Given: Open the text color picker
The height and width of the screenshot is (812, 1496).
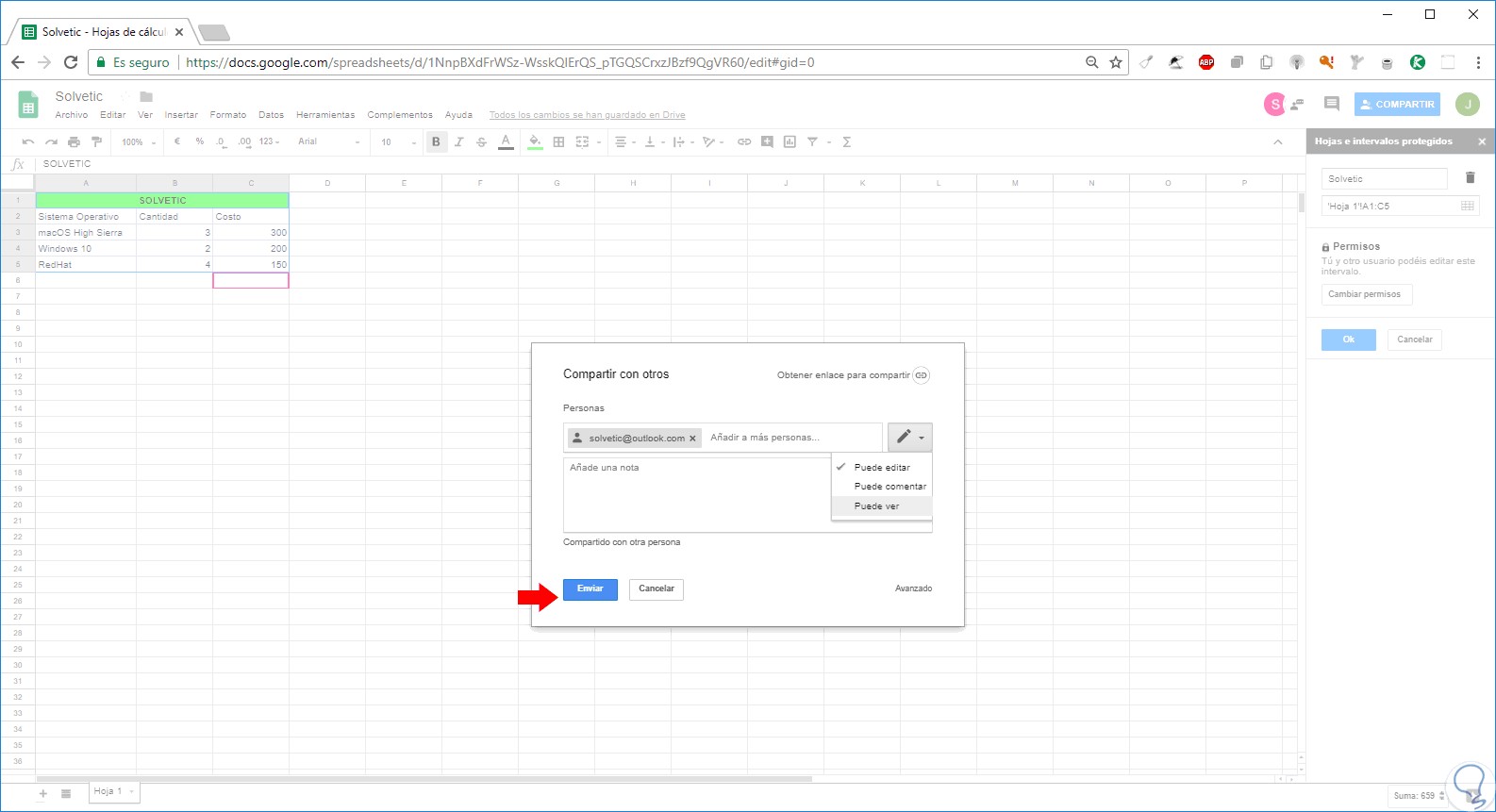Looking at the screenshot, I should point(506,142).
